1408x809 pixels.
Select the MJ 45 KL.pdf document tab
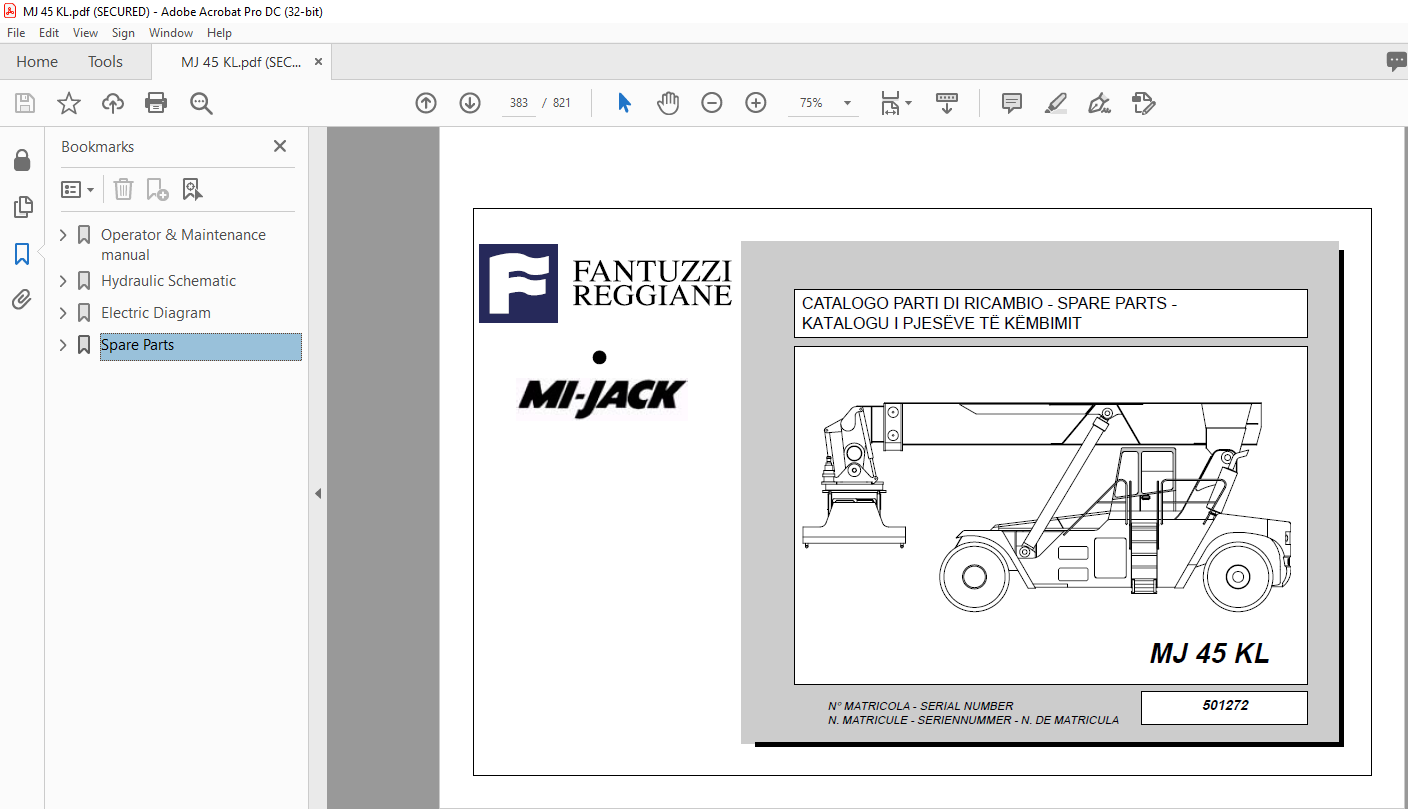pos(241,62)
